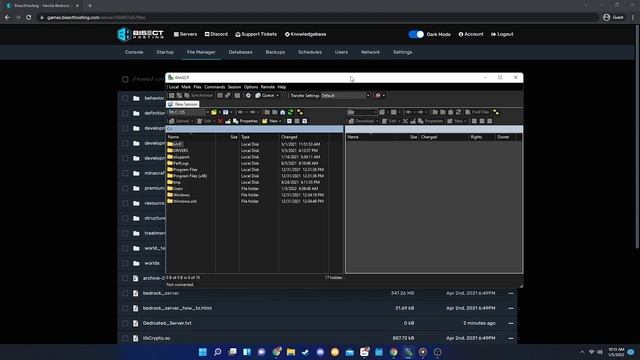This screenshot has width=640, height=360.
Task: Click the browser address bar
Action: coord(318,18)
